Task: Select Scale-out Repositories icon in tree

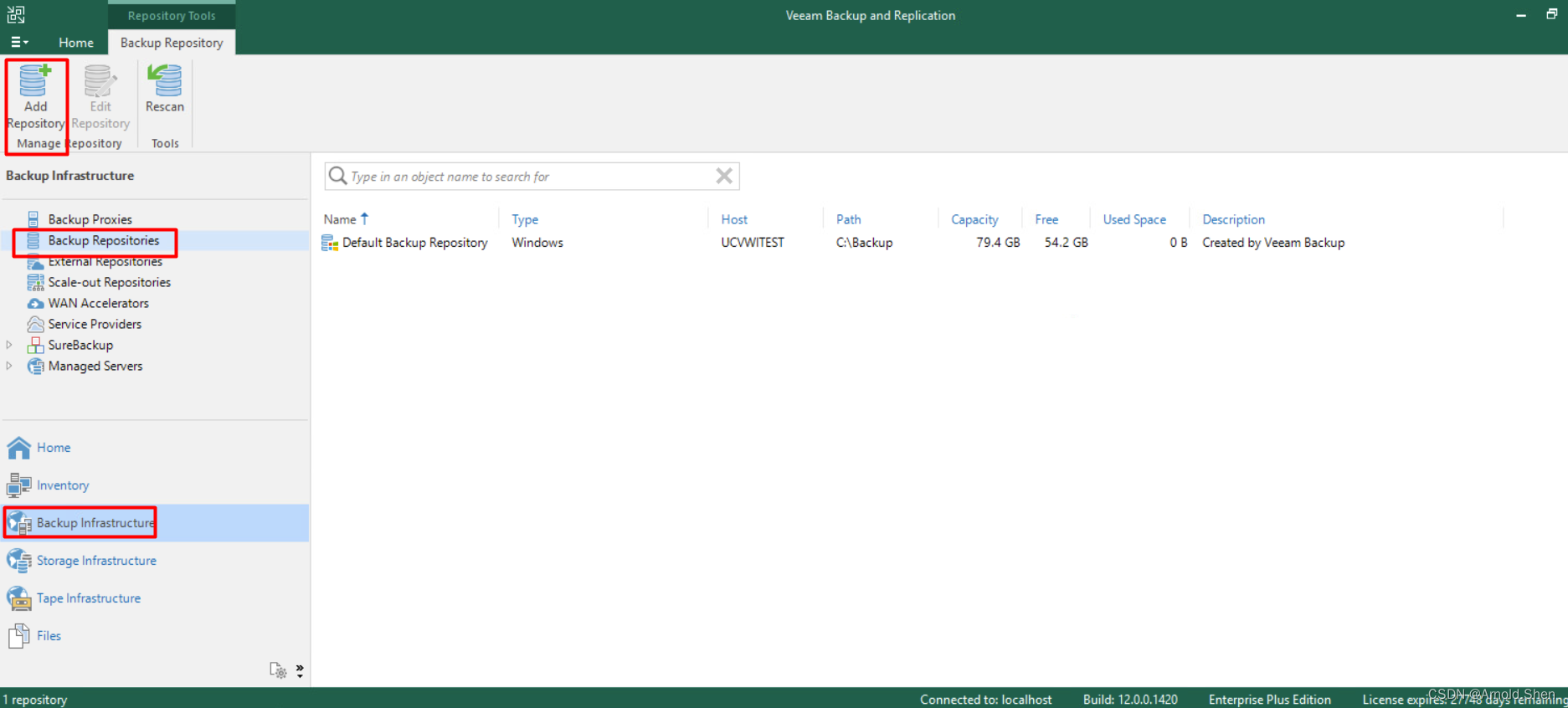Action: click(35, 282)
